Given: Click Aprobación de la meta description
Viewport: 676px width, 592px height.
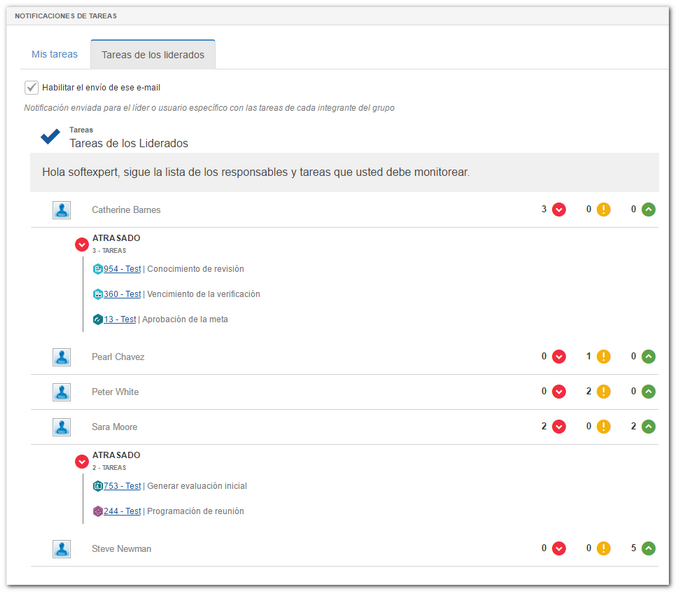Looking at the screenshot, I should tap(185, 319).
